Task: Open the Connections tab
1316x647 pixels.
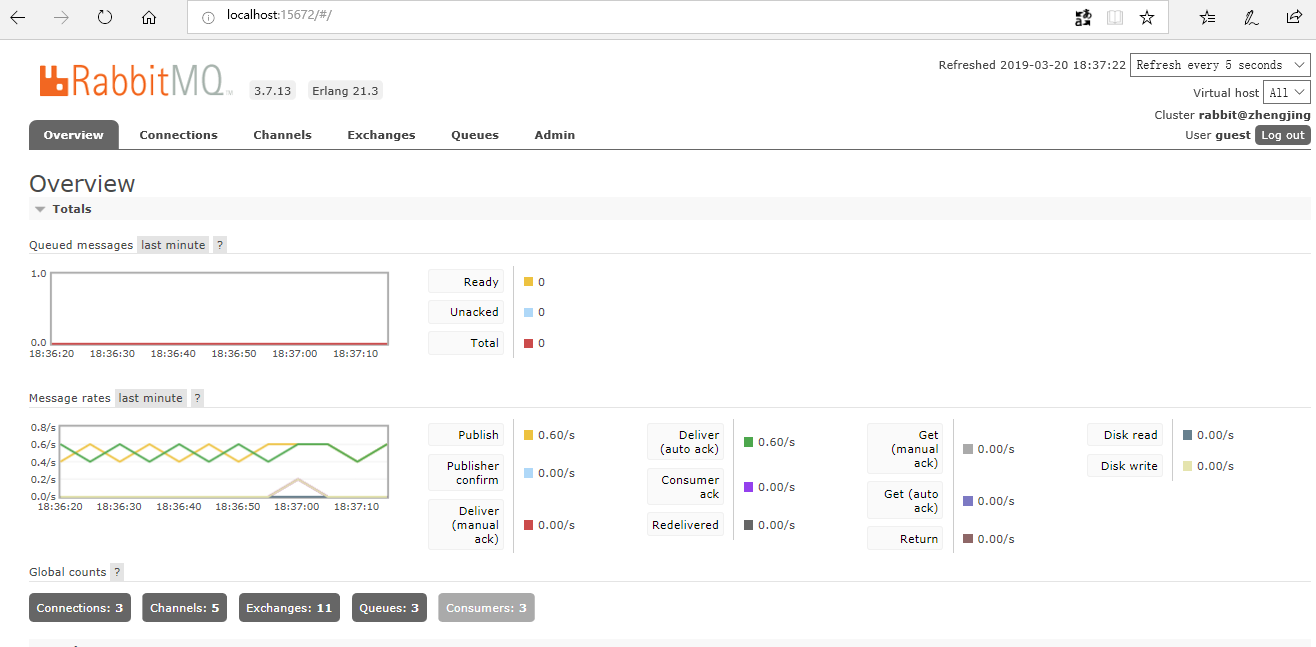Action: pyautogui.click(x=178, y=135)
